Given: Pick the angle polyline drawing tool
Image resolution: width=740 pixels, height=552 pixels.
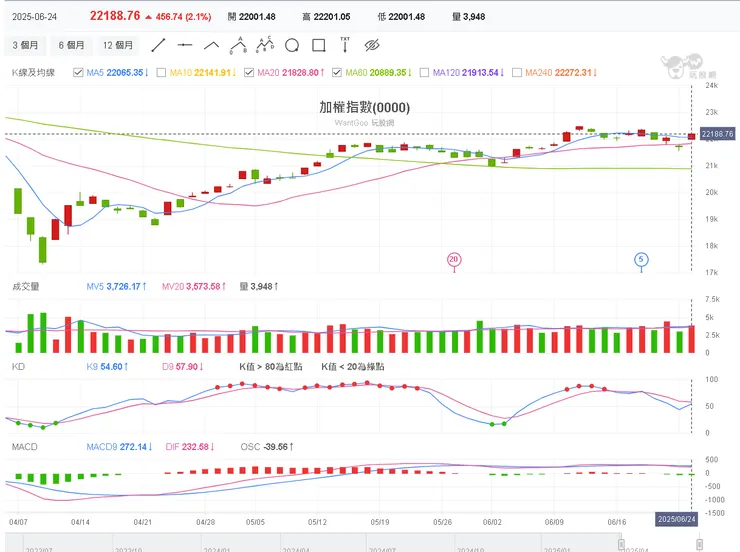Looking at the screenshot, I should 211,45.
